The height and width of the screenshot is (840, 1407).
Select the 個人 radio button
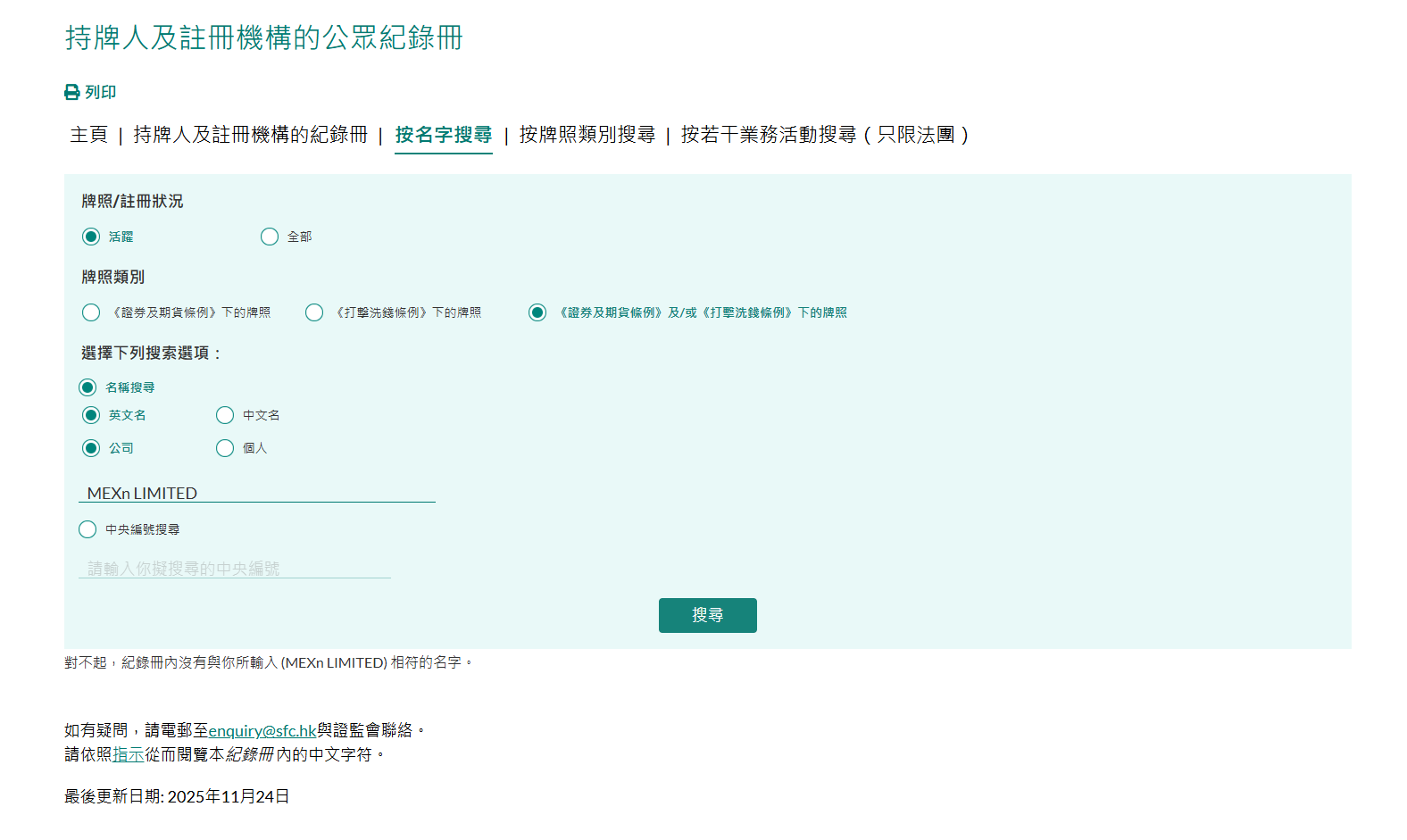(225, 448)
